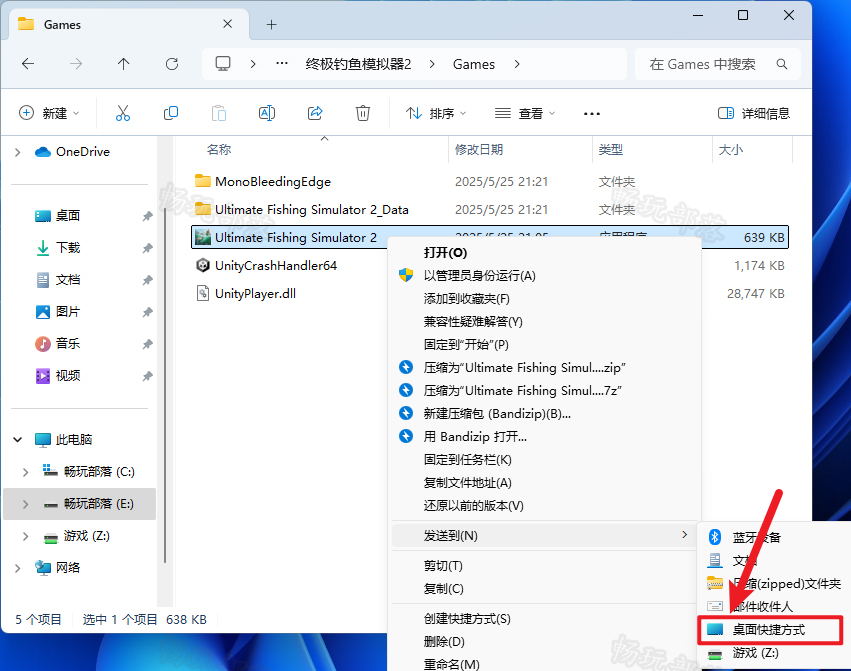Click the Ultimate Fishing Simulator 2 app icon
The width and height of the screenshot is (851, 671).
(x=203, y=237)
